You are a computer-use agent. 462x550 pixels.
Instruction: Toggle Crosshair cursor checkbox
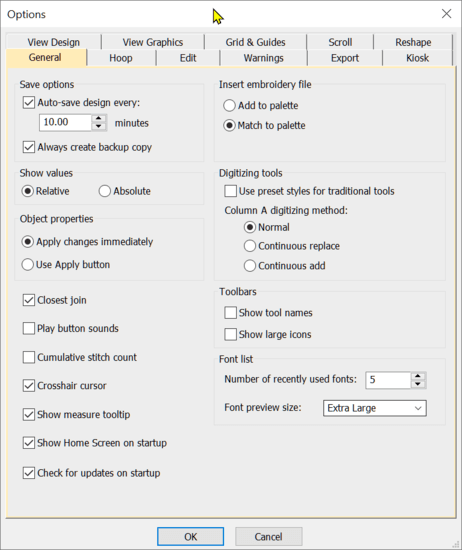29,386
